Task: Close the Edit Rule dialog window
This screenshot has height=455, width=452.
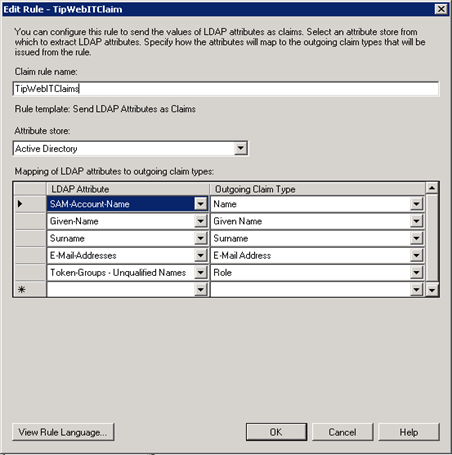Action: point(441,9)
